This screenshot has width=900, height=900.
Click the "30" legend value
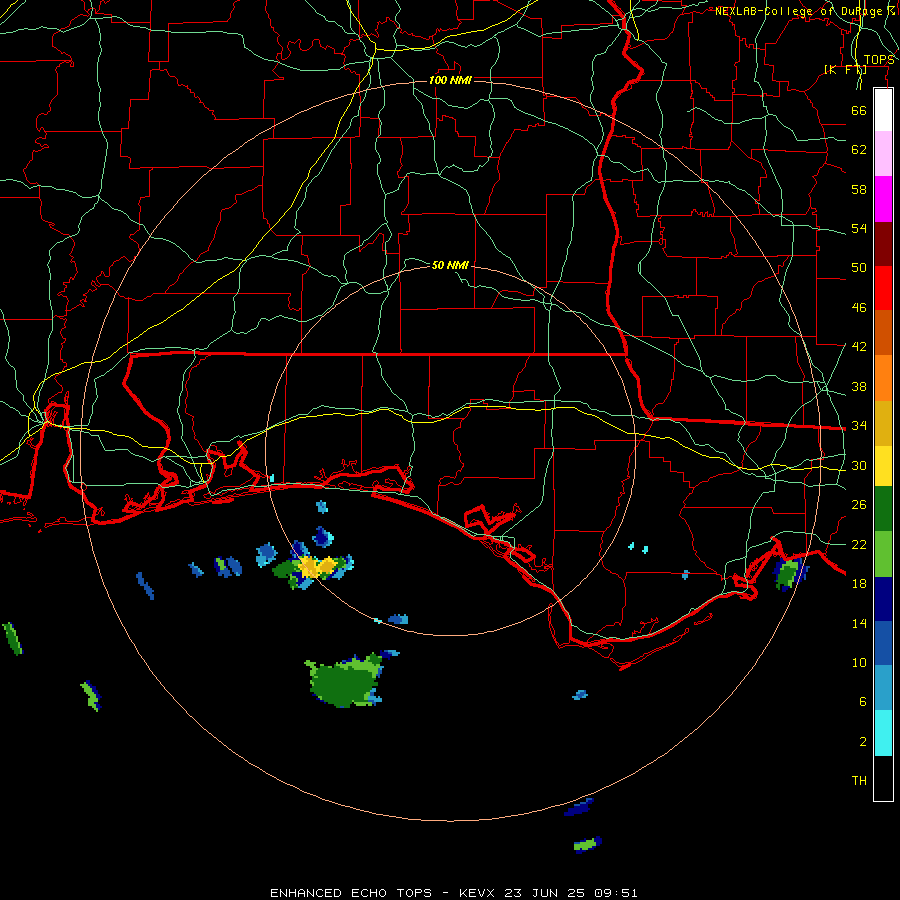tap(859, 465)
